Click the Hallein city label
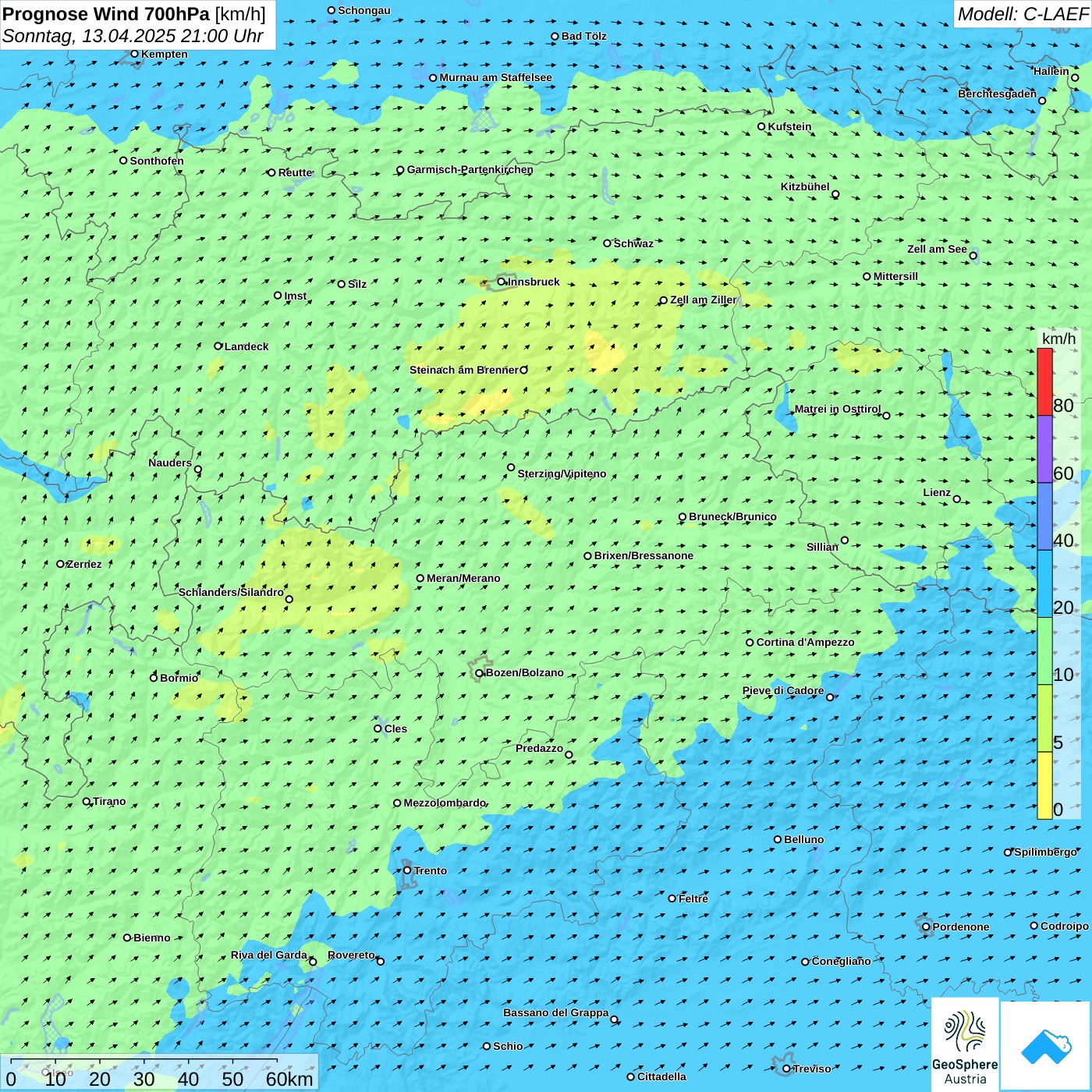 tap(1051, 71)
